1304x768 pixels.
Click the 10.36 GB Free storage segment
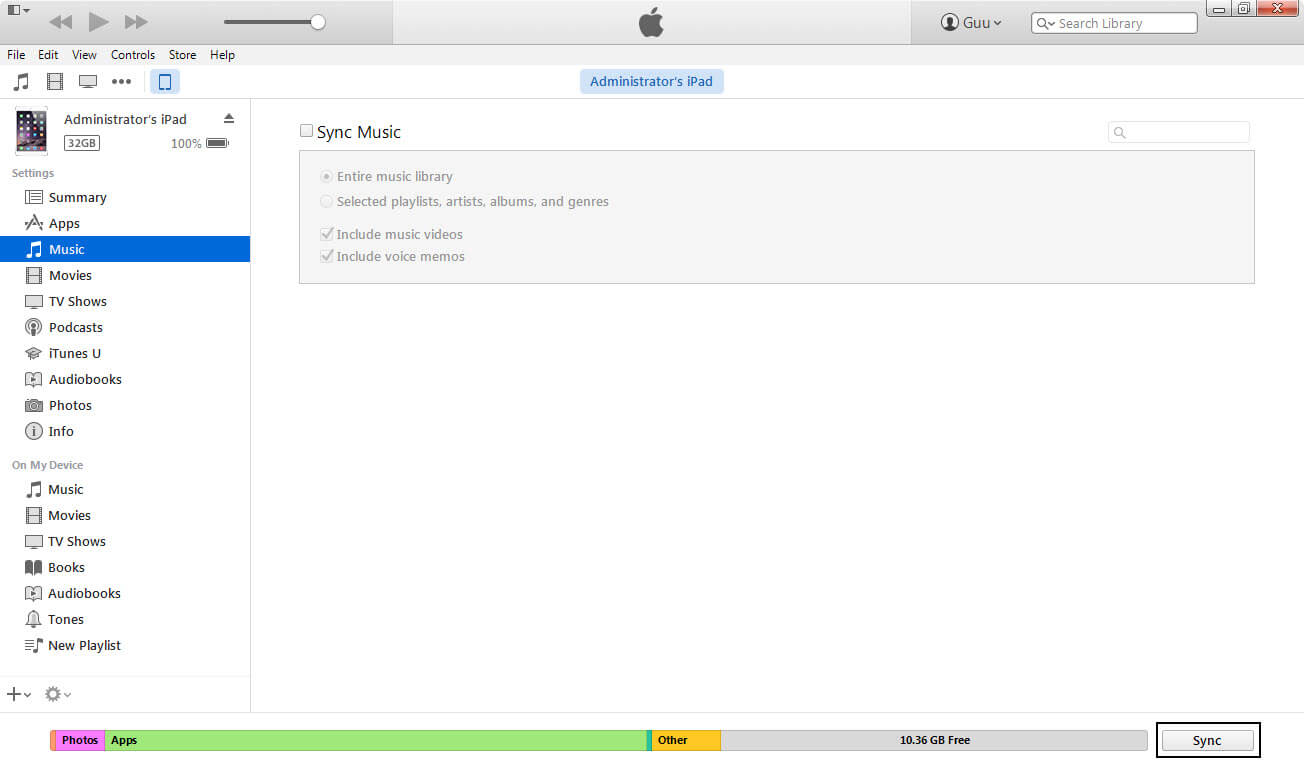click(x=934, y=740)
